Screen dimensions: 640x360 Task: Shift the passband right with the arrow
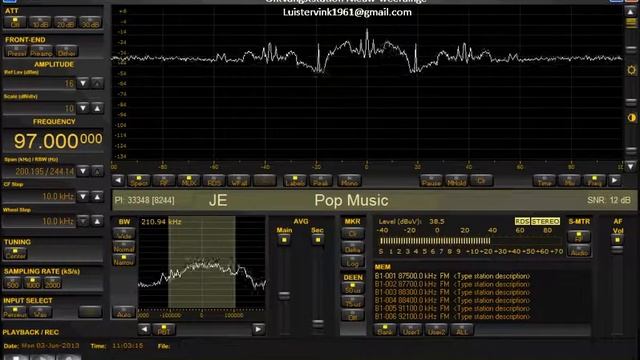click(258, 329)
